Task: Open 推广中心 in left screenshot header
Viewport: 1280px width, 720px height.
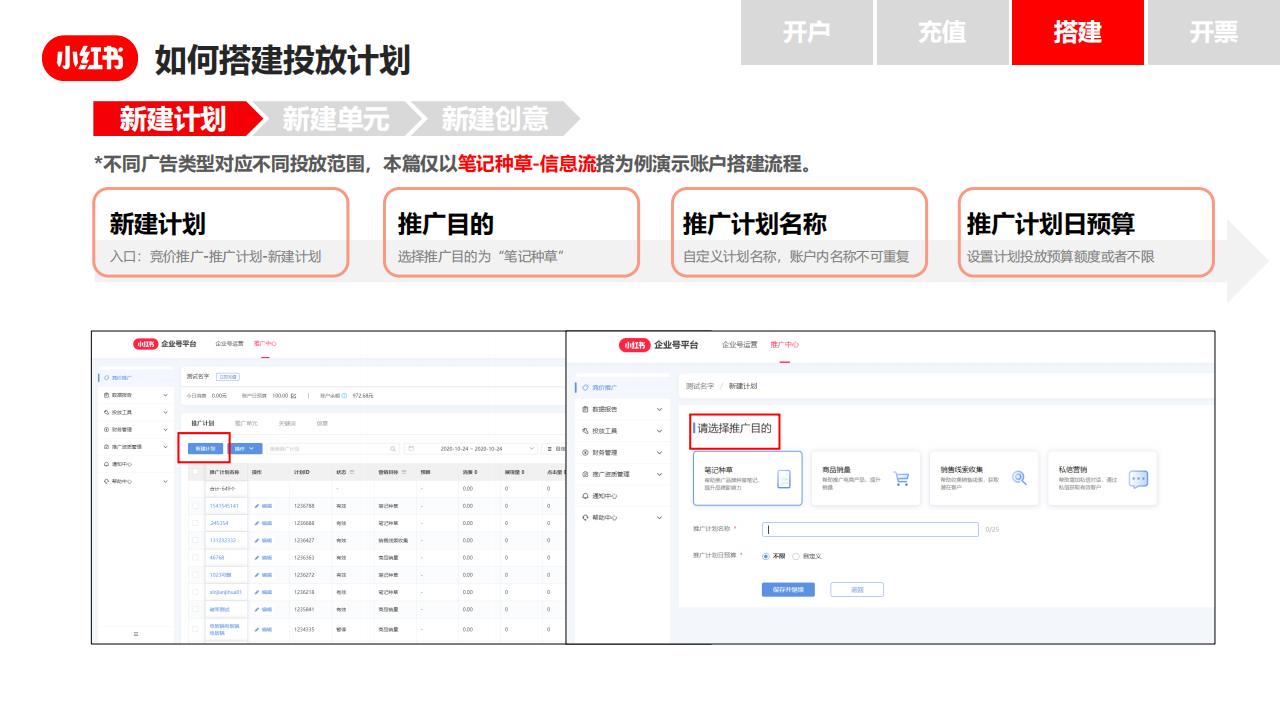Action: tap(265, 344)
